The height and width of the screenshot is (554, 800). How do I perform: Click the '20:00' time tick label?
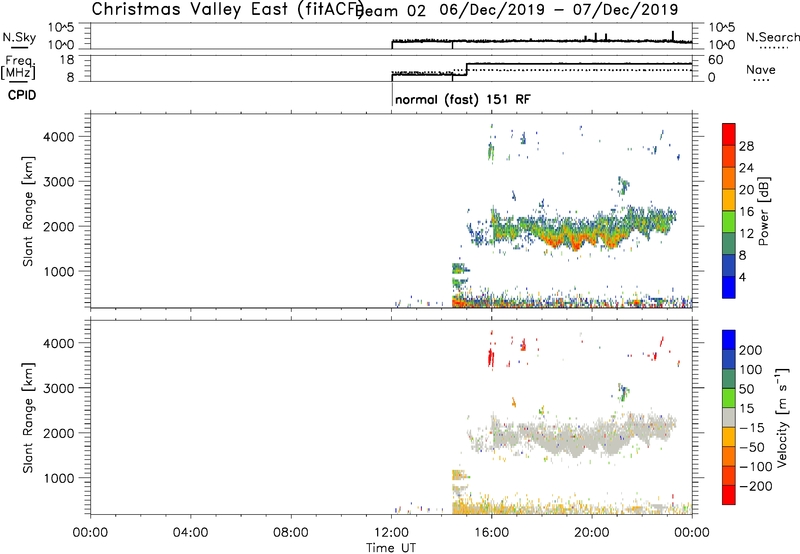(x=591, y=533)
